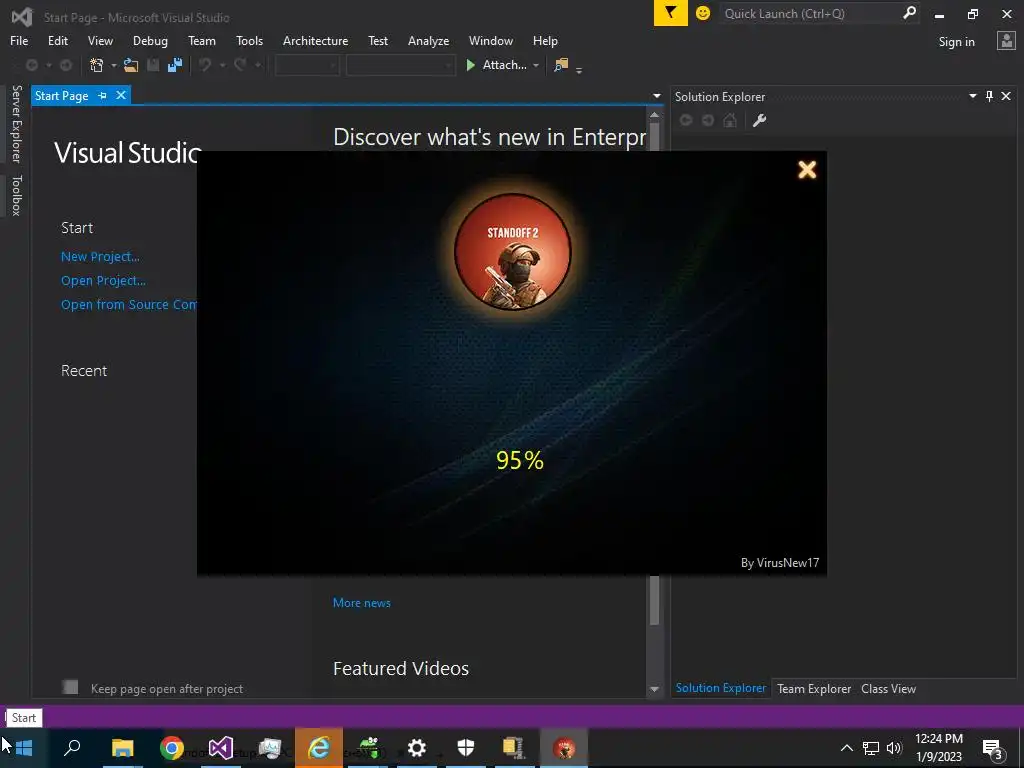Open the Architecture menu
This screenshot has width=1024, height=768.
(x=315, y=40)
